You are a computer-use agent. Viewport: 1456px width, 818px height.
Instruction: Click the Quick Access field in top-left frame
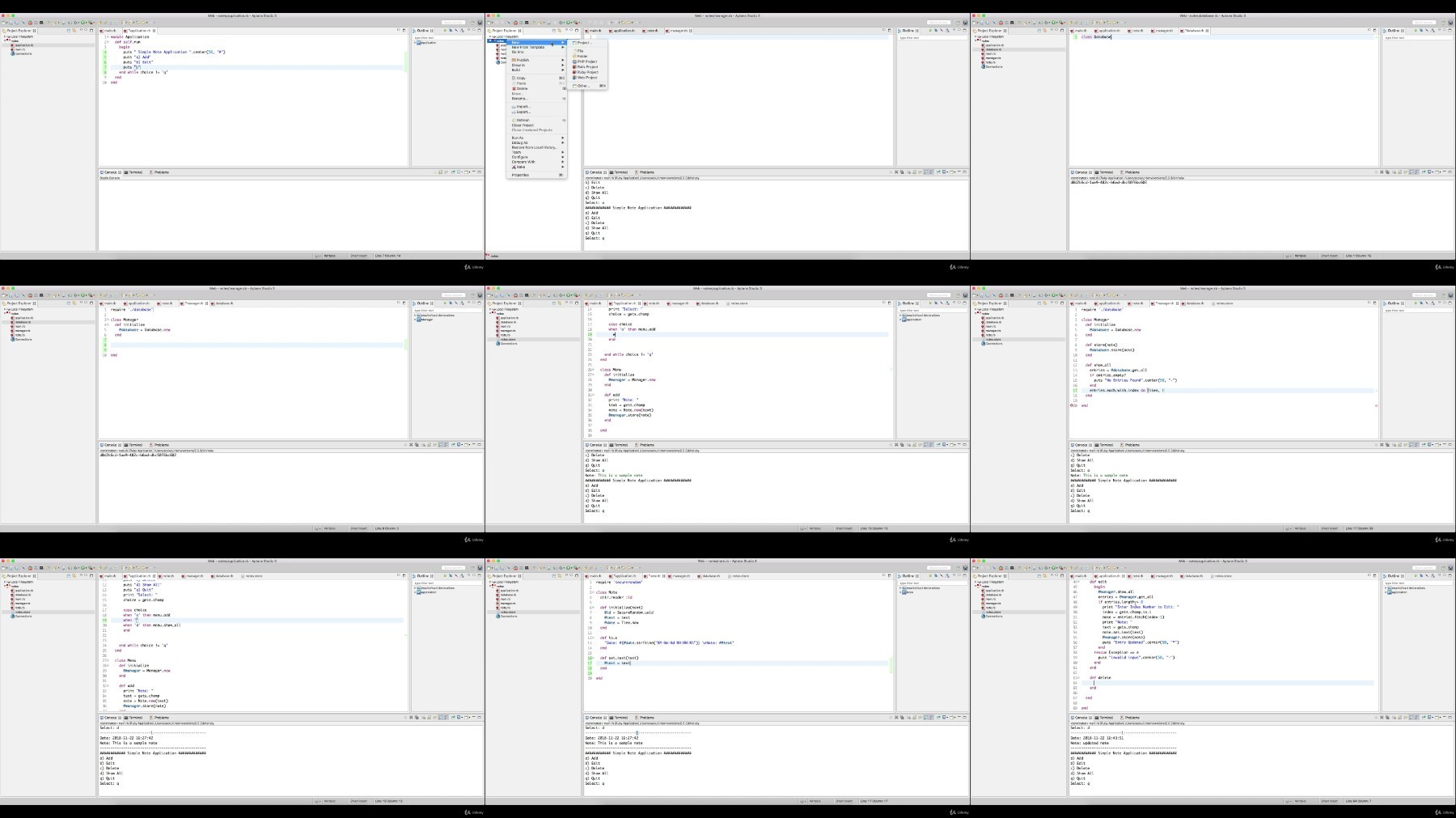453,23
